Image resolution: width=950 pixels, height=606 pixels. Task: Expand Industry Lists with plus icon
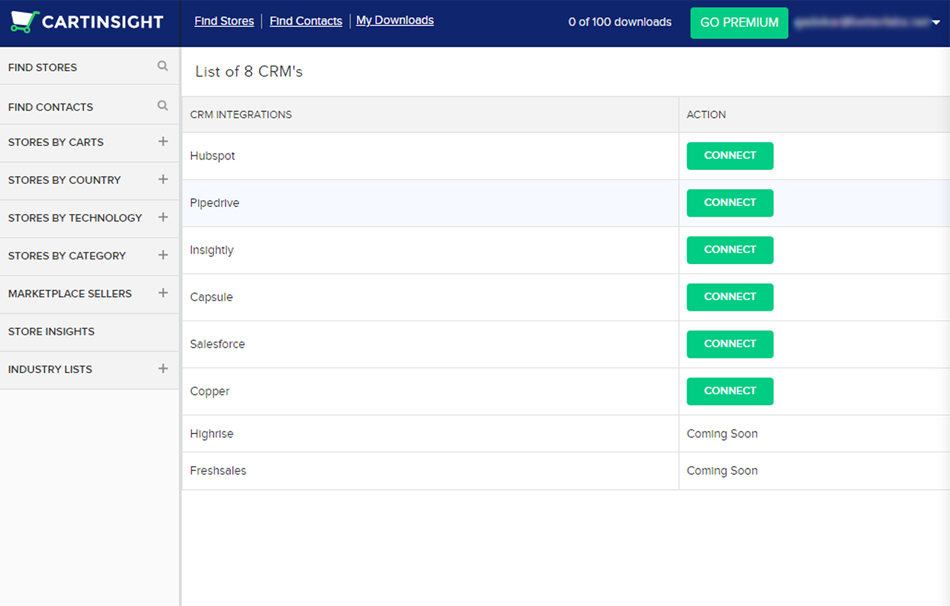pyautogui.click(x=163, y=368)
